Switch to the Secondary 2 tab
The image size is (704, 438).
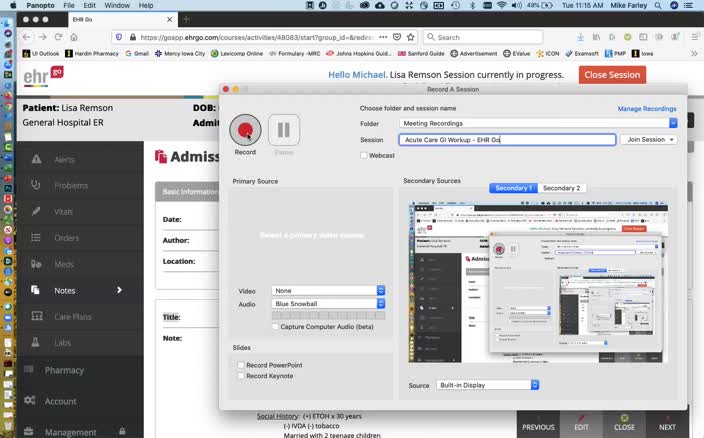point(561,188)
